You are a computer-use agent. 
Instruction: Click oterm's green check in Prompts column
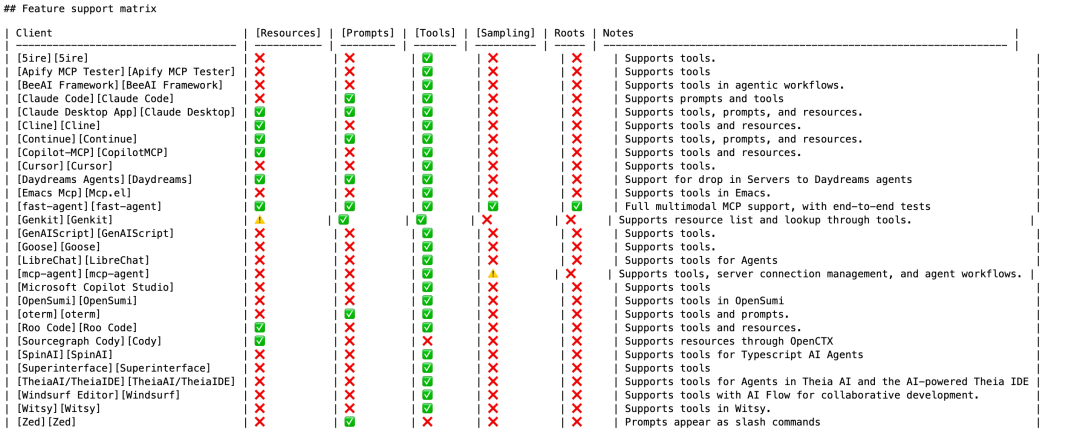click(x=350, y=314)
